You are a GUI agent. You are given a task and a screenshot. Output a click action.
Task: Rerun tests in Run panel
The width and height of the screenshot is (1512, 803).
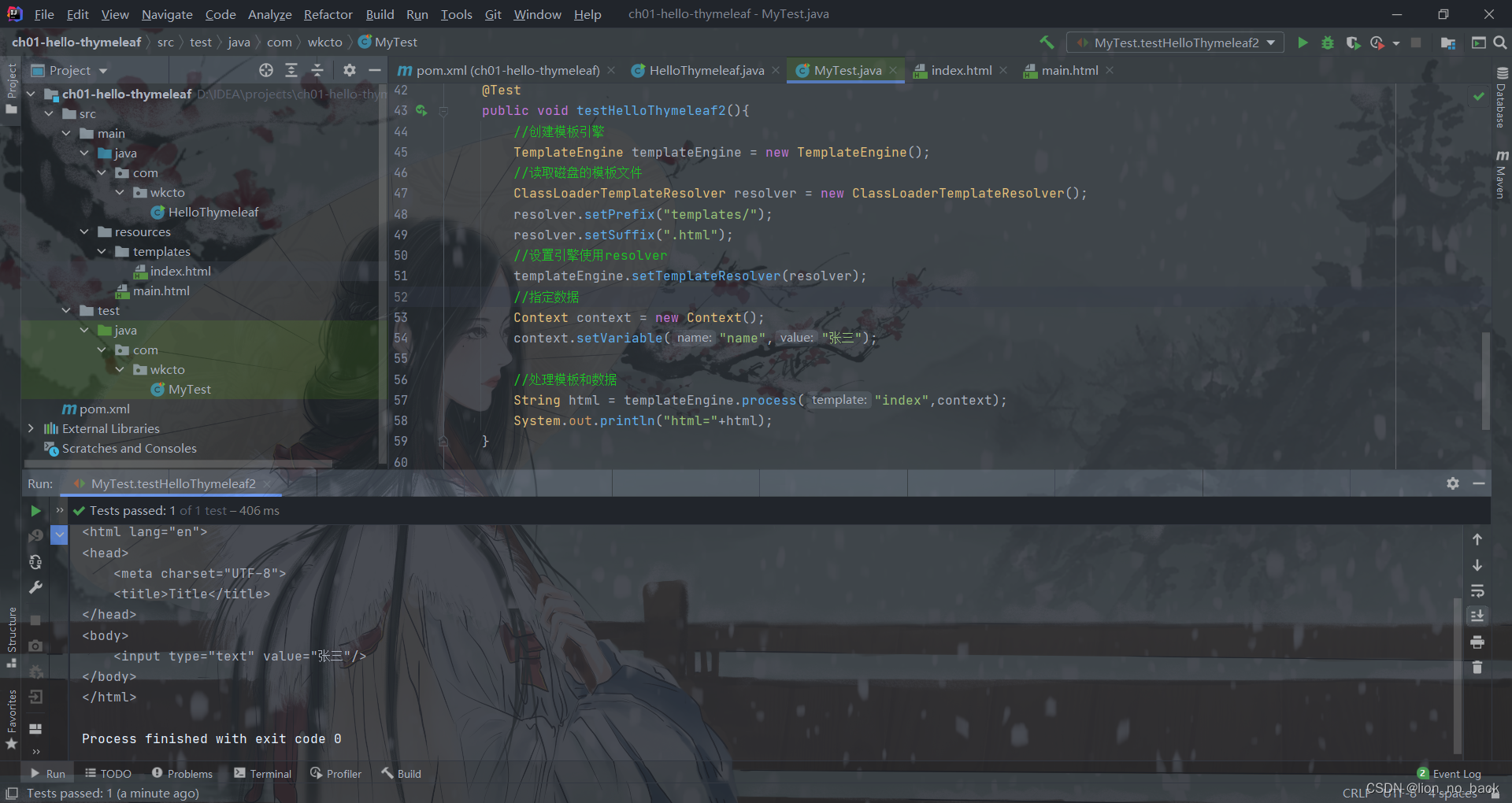pos(35,511)
